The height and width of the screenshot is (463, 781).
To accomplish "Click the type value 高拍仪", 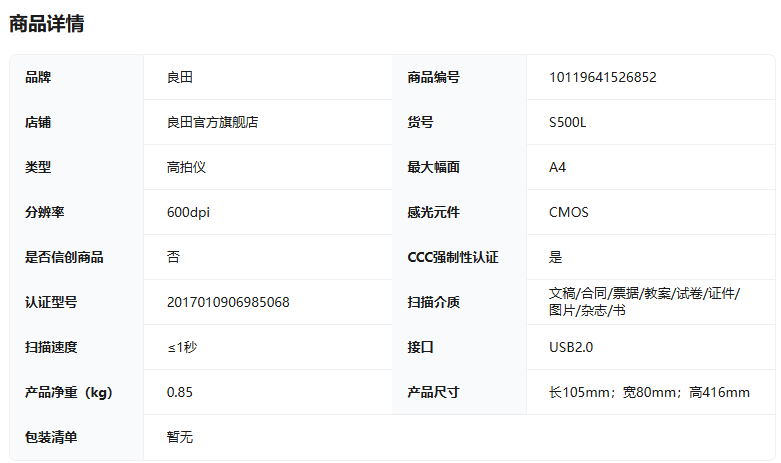I will coord(186,167).
